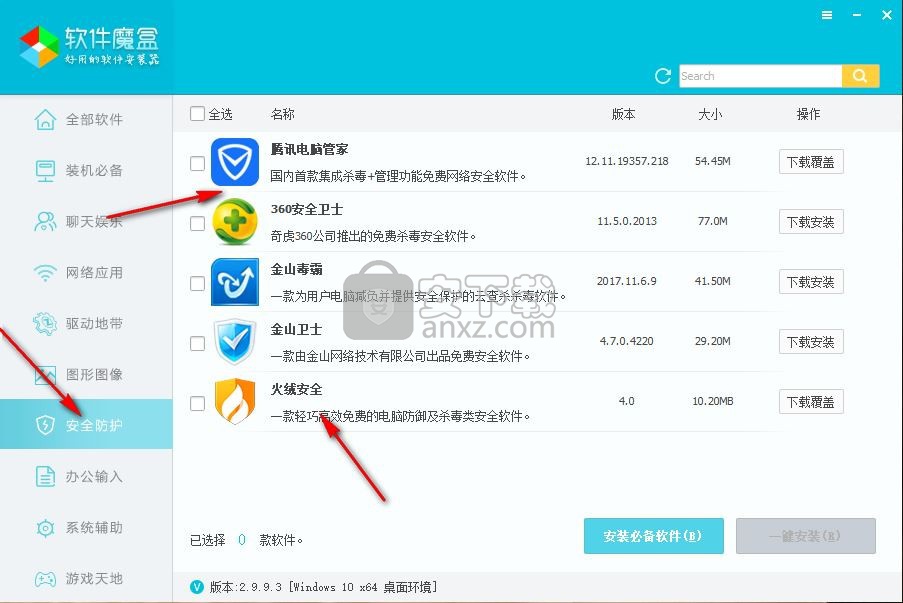The width and height of the screenshot is (903, 603).
Task: Click the version info V icon
Action: click(x=197, y=587)
